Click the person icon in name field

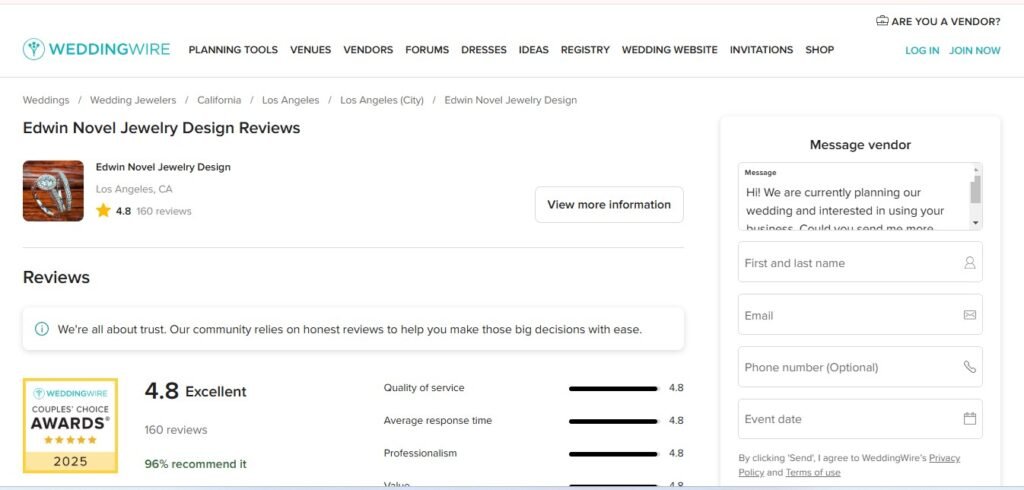970,263
